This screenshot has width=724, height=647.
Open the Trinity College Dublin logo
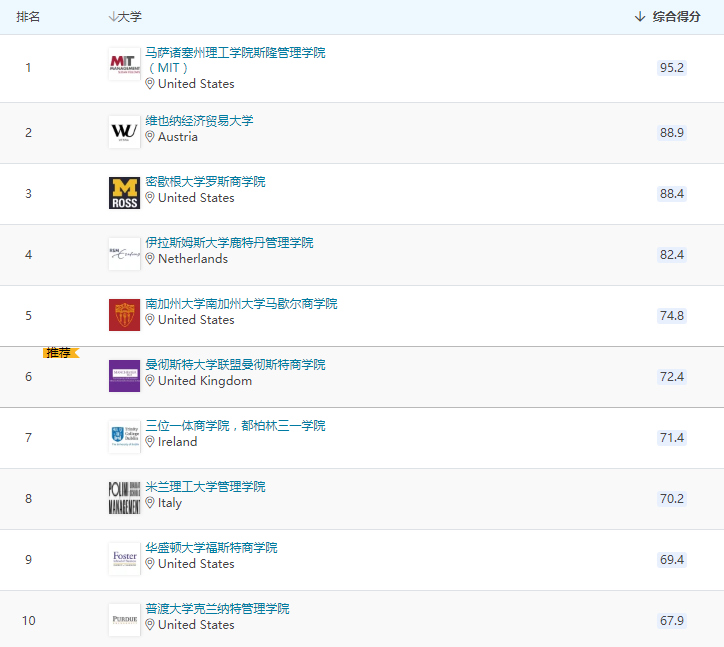pyautogui.click(x=124, y=437)
